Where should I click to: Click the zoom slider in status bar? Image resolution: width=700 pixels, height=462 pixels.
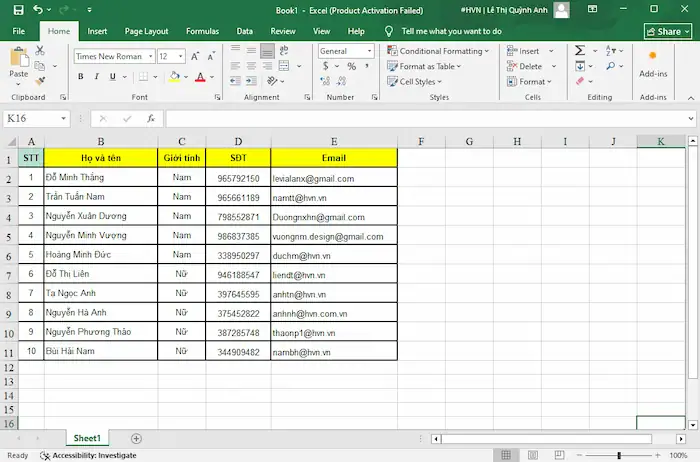(x=618, y=455)
